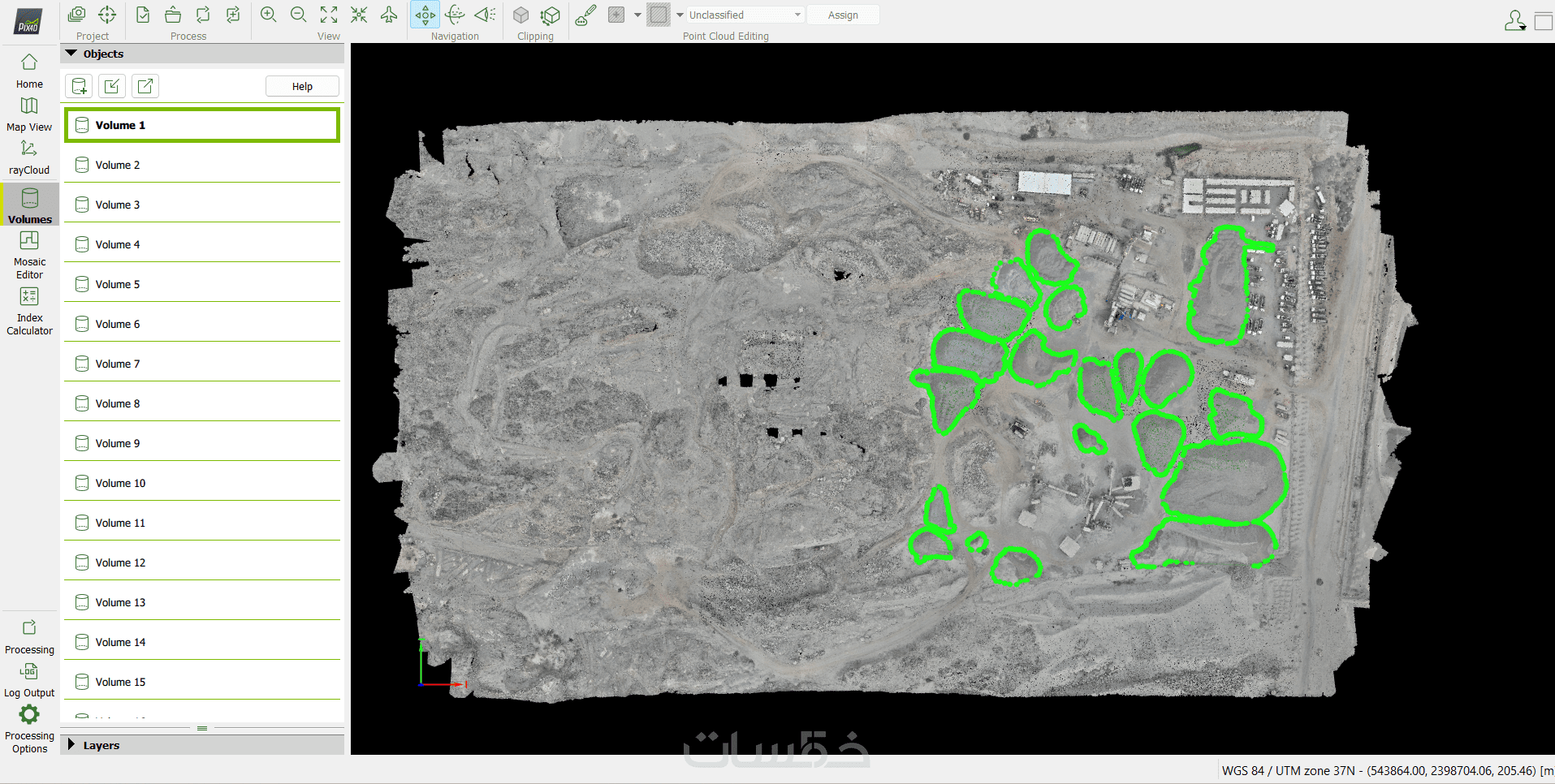Click the Import volumes icon
Image resolution: width=1555 pixels, height=784 pixels.
pos(112,86)
